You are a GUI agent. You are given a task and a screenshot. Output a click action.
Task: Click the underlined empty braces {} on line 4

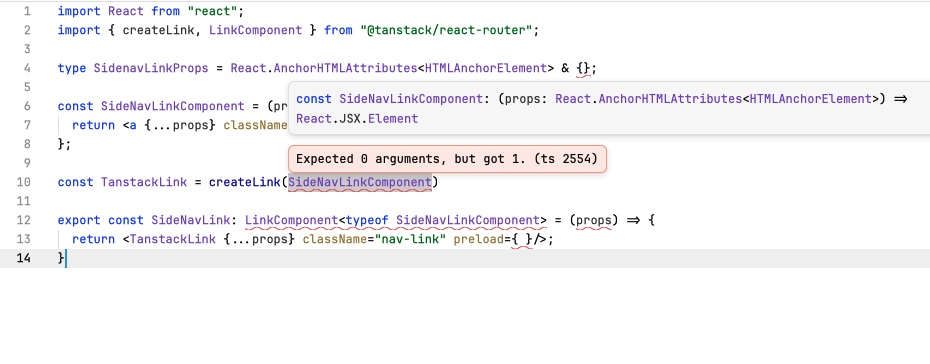click(x=584, y=69)
